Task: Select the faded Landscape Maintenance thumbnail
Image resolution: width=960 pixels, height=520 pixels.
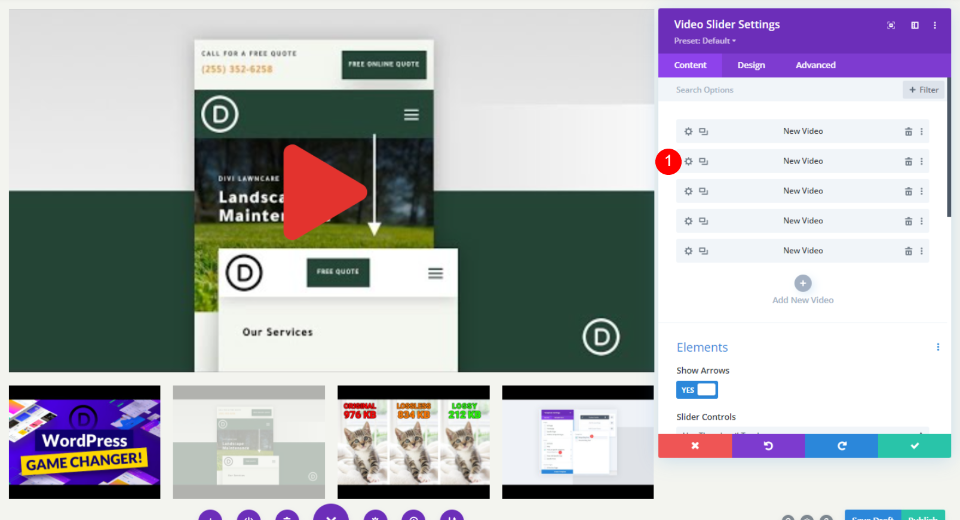Action: (249, 442)
